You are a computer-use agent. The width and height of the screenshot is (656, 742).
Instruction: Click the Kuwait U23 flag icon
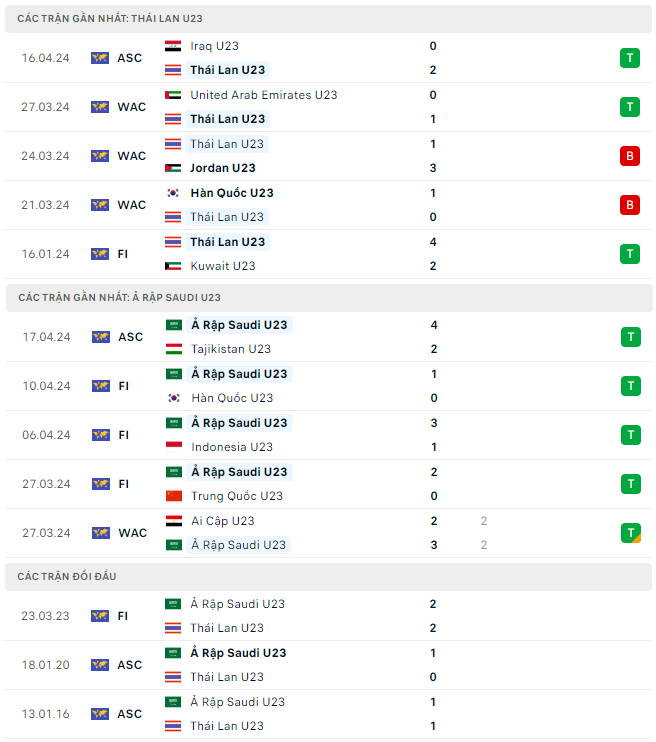[x=173, y=266]
